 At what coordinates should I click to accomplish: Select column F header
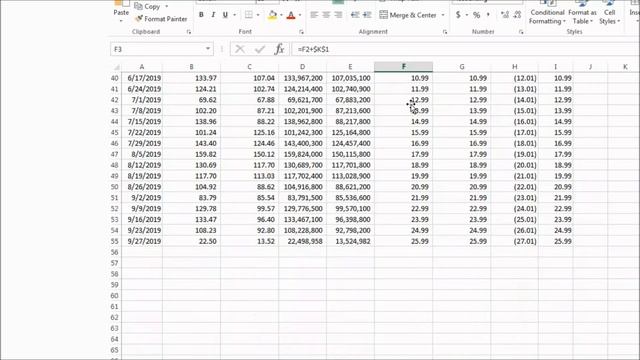click(404, 67)
